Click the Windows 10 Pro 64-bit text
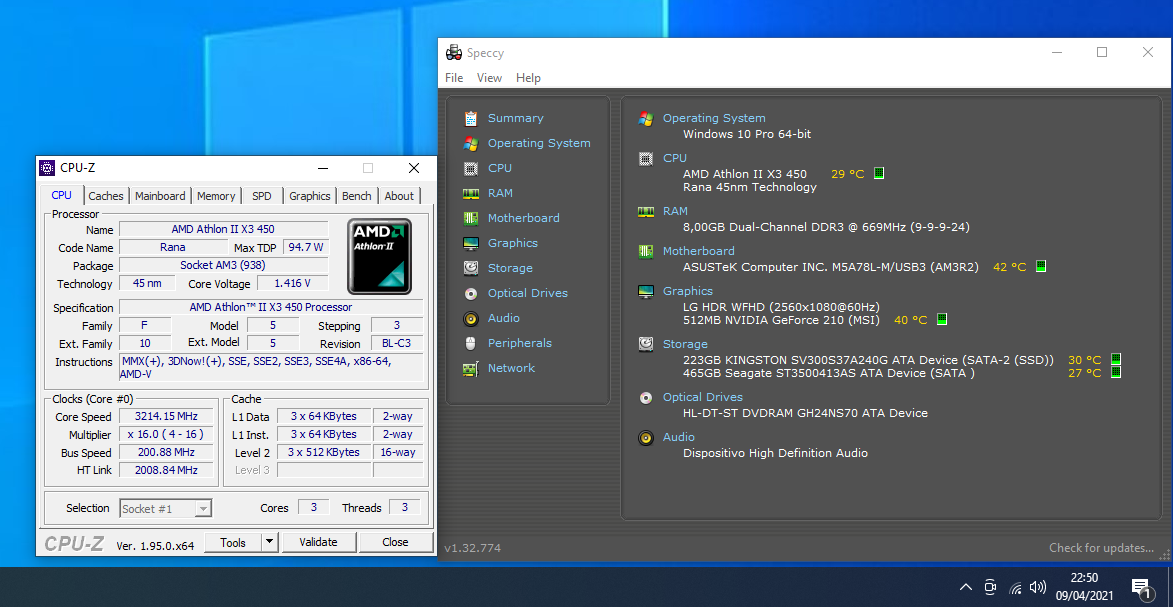The width and height of the screenshot is (1173, 607). coord(747,134)
